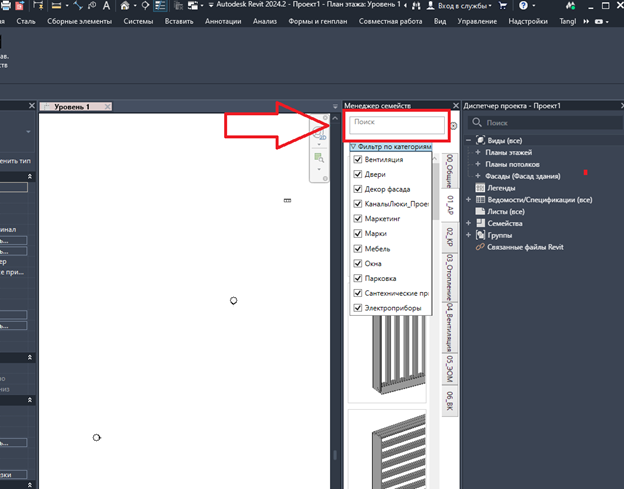Toggle the Марки checkbox
The width and height of the screenshot is (624, 489).
point(358,234)
